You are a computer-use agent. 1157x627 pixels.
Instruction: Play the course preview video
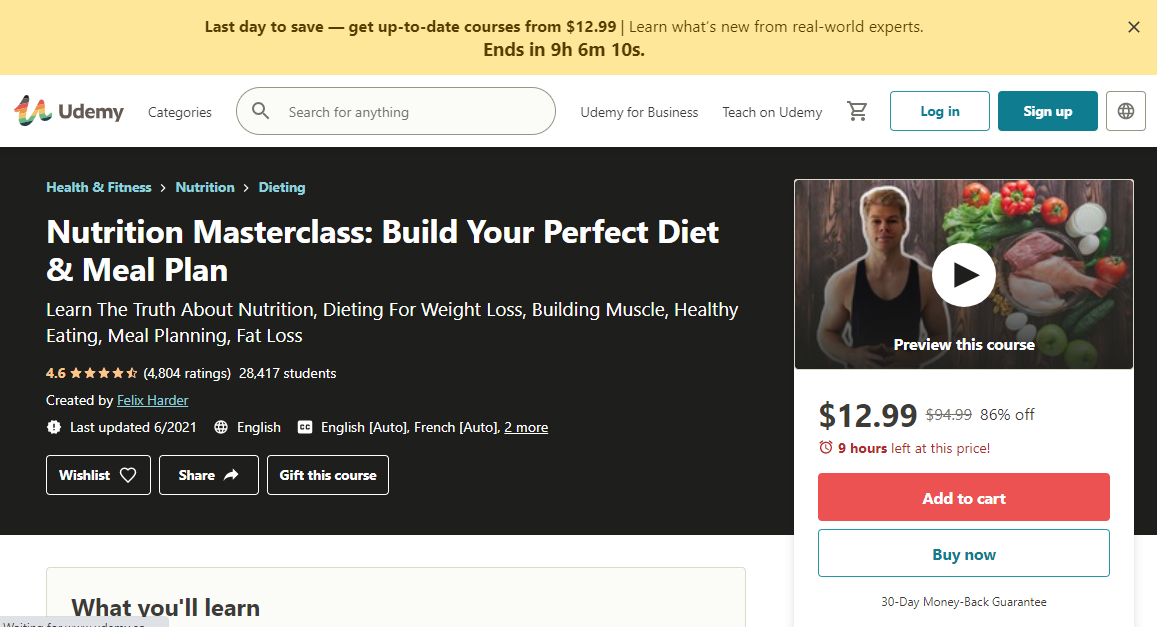(963, 273)
